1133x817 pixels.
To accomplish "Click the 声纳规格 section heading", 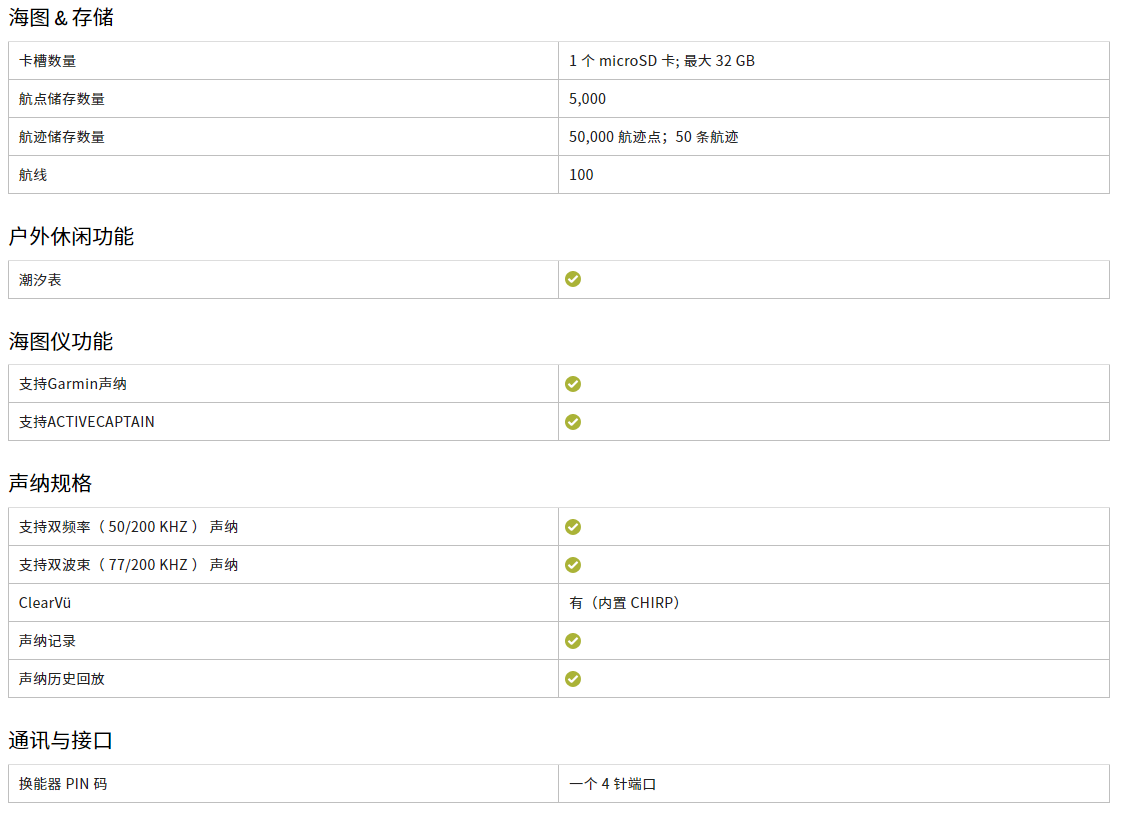I will coord(50,484).
